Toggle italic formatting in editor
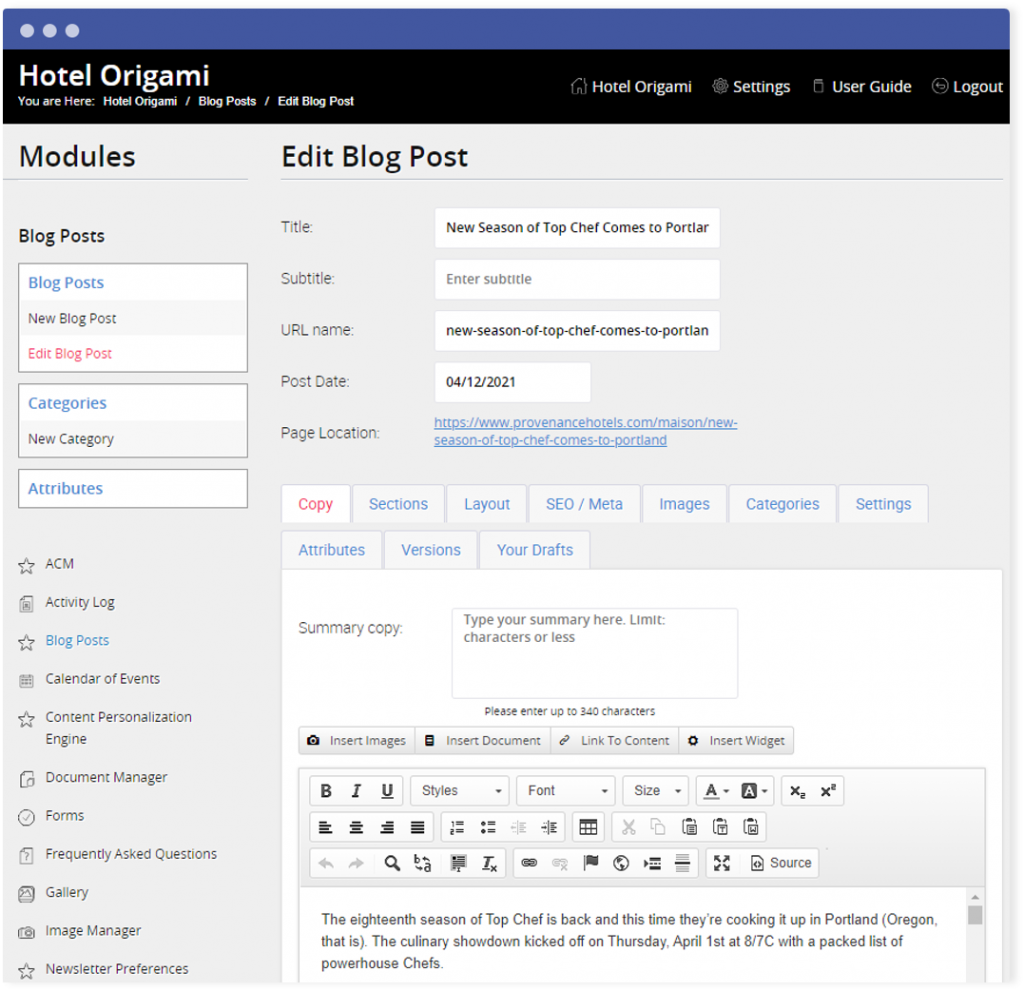 click(x=356, y=791)
